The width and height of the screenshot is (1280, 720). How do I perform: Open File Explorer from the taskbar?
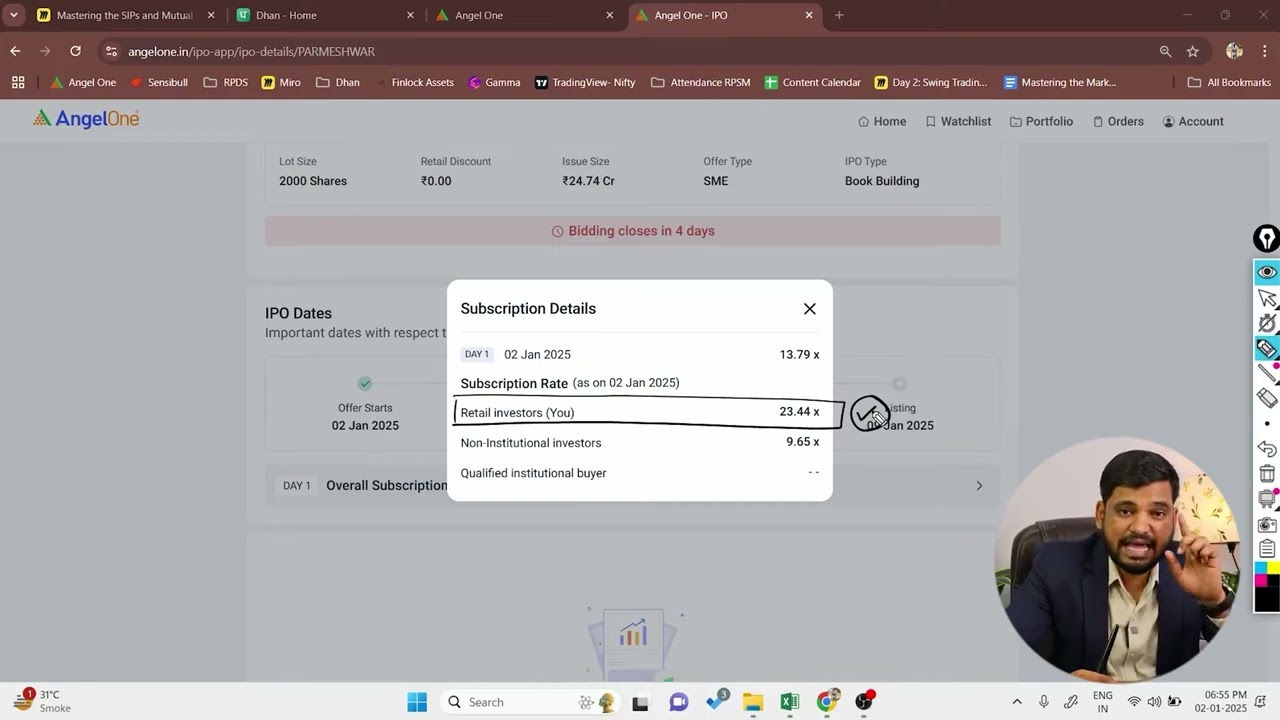[x=753, y=702]
